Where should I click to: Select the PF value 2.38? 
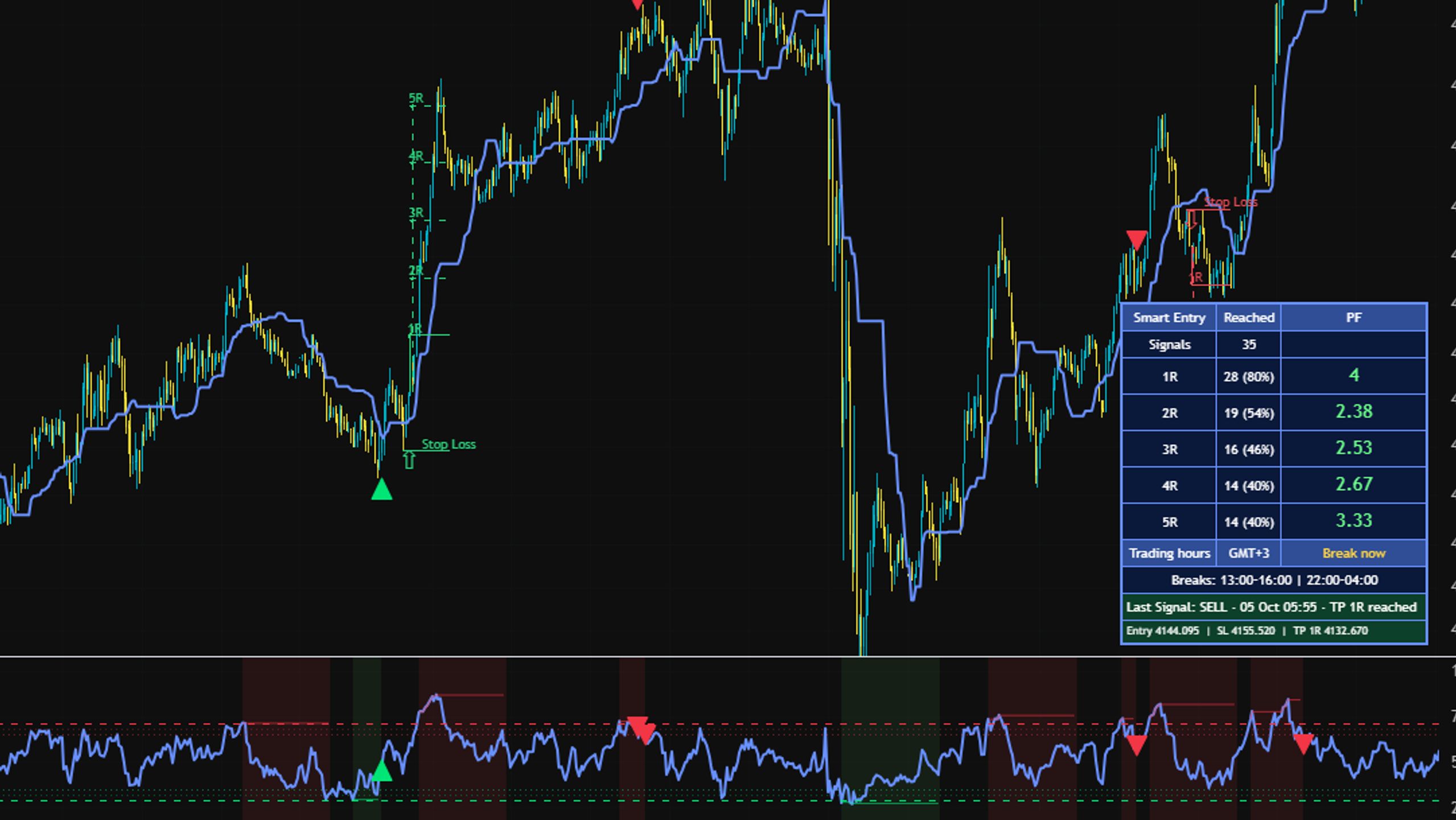pos(1354,412)
